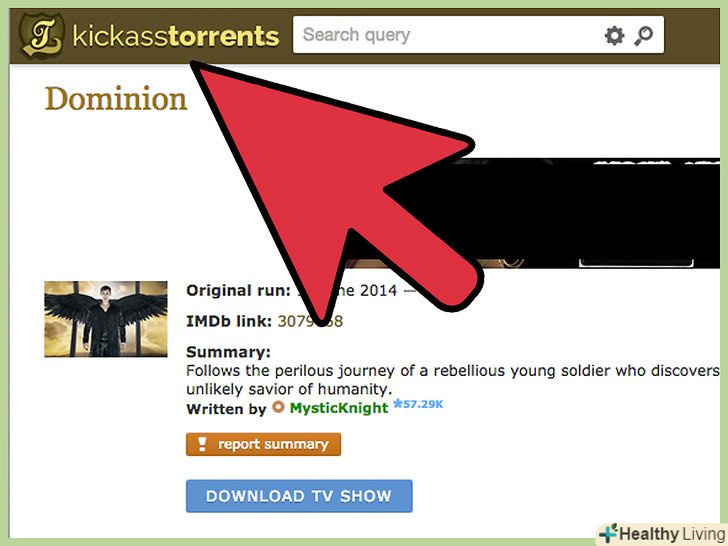Screen dimensions: 728x546
Task: Click the Healthy Living watermark logo
Action: 663,534
